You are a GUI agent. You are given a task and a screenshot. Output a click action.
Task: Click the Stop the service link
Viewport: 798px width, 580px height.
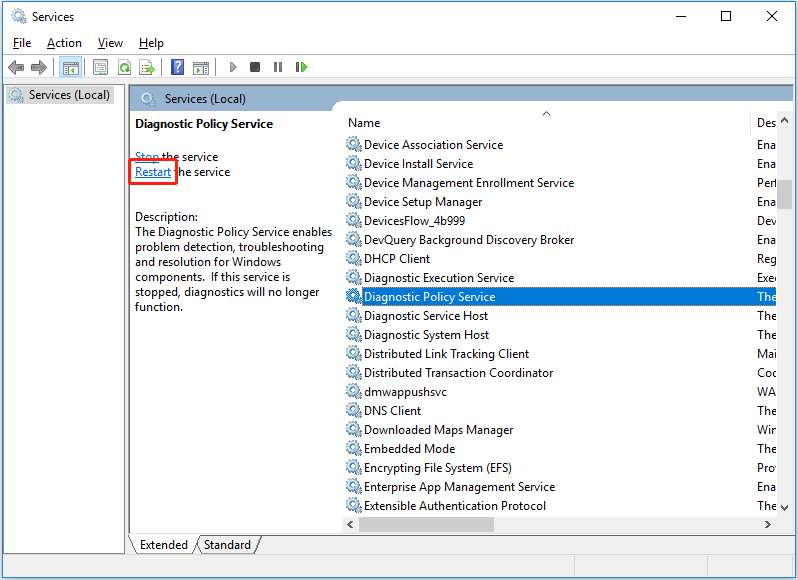[x=147, y=157]
